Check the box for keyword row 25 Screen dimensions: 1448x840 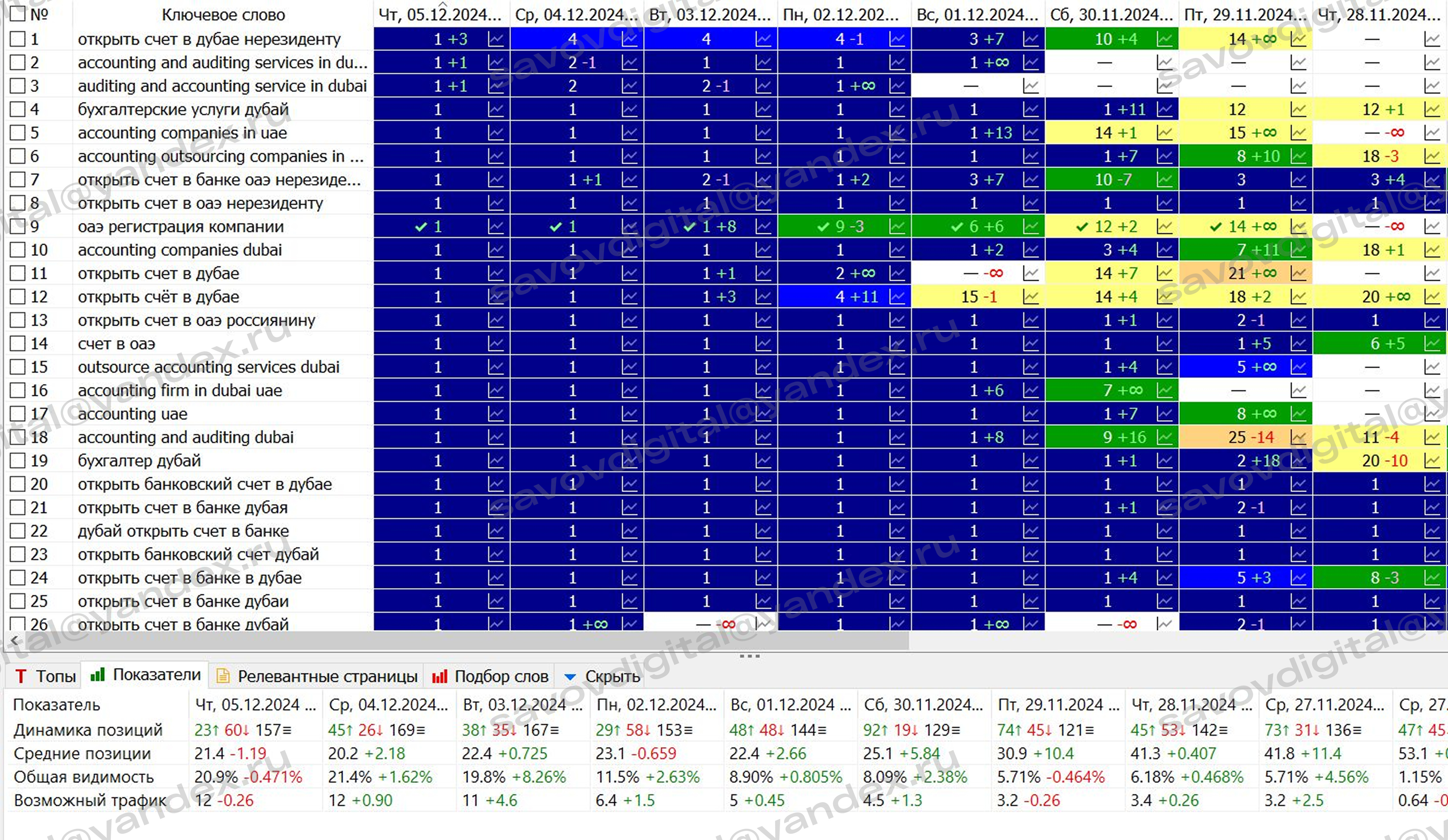pos(18,602)
